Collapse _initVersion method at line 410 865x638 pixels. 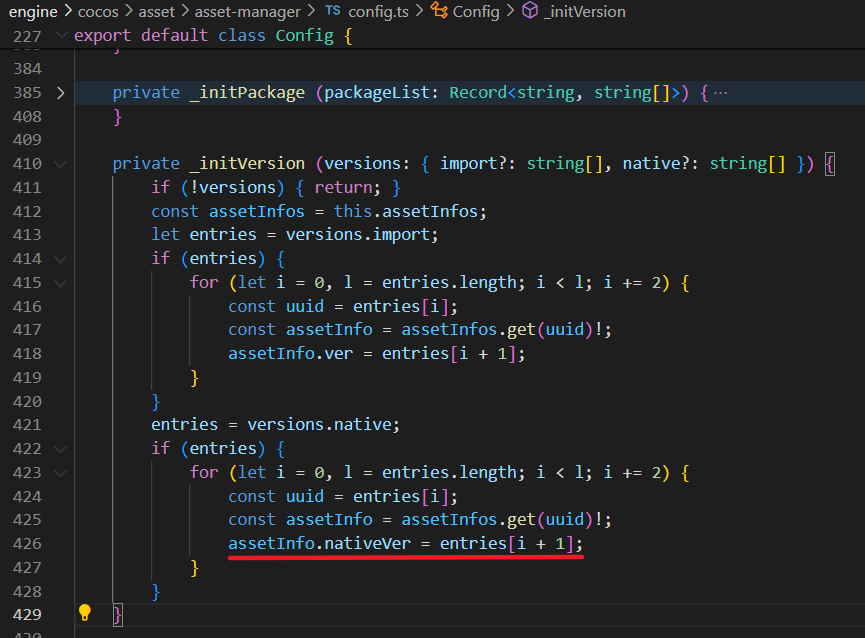pyautogui.click(x=61, y=164)
